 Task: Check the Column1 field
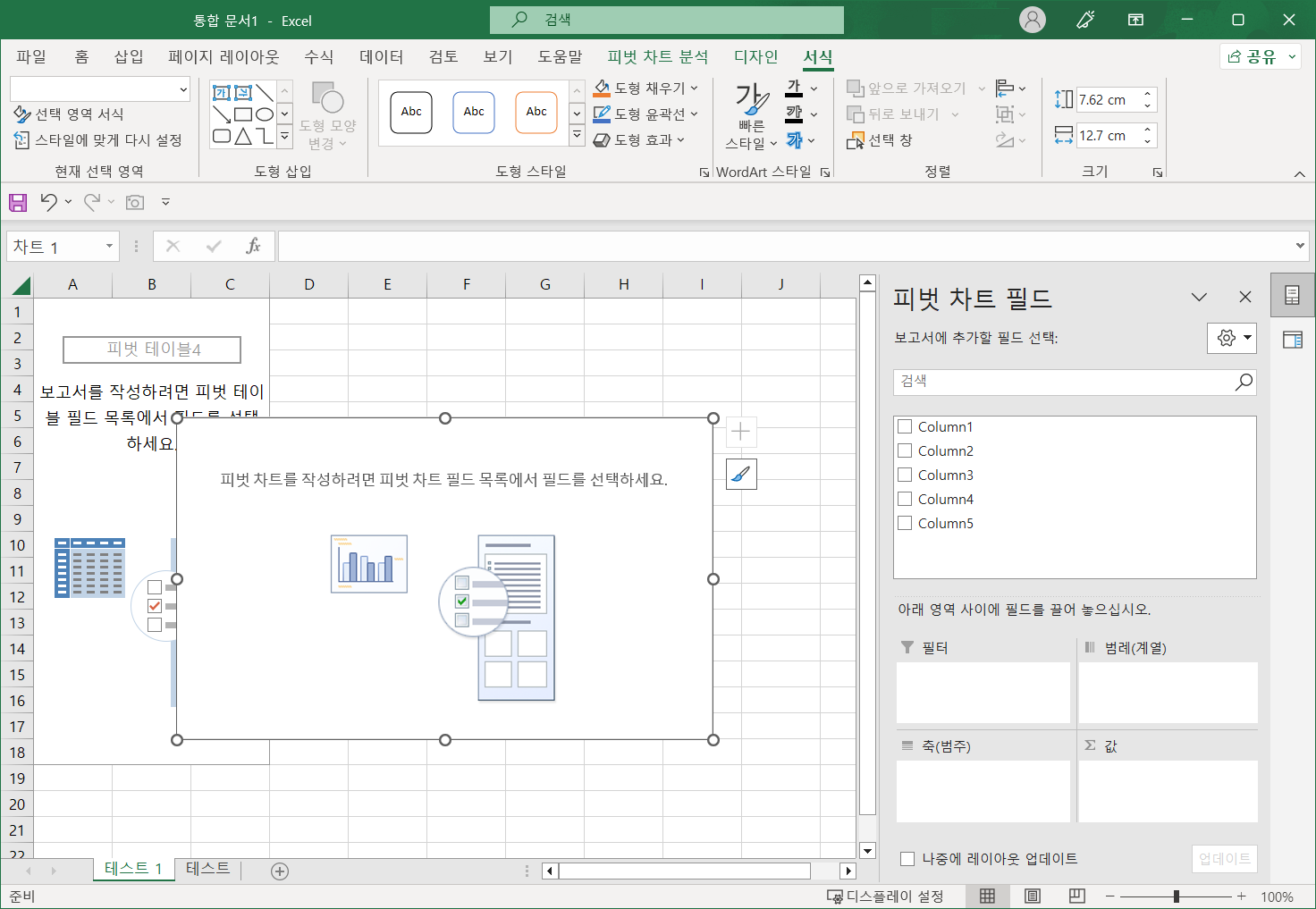tap(905, 427)
